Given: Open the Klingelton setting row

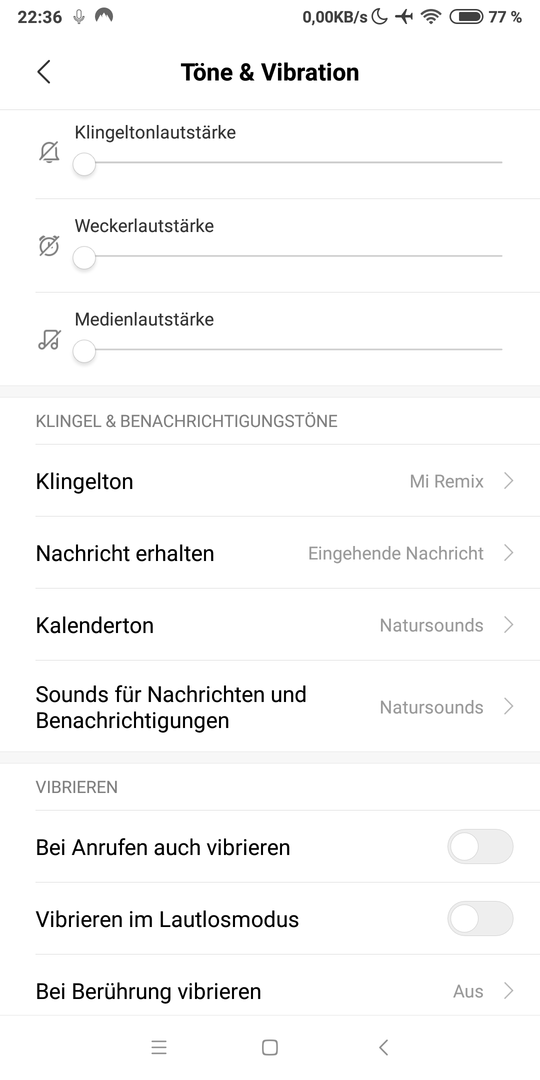Looking at the screenshot, I should 270,481.
